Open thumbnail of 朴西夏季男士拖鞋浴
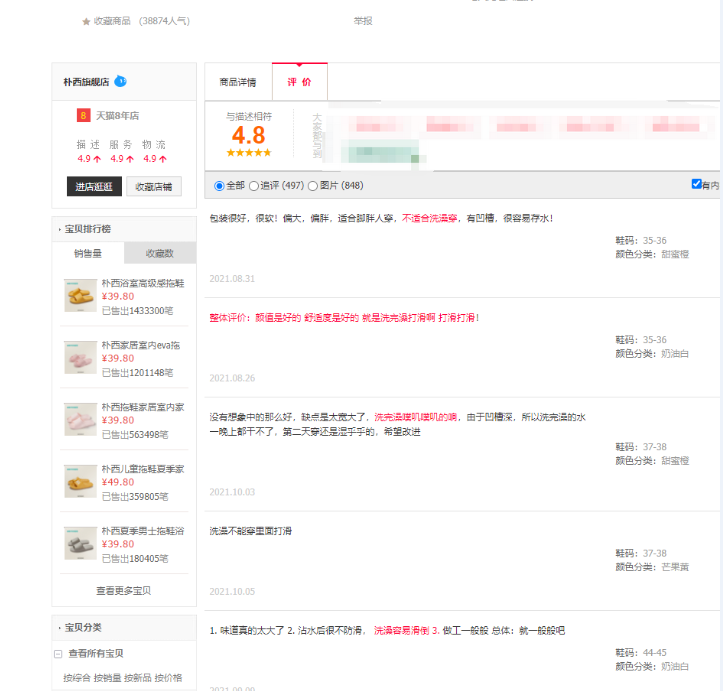Screen dimensions: 723x691 [x=80, y=543]
